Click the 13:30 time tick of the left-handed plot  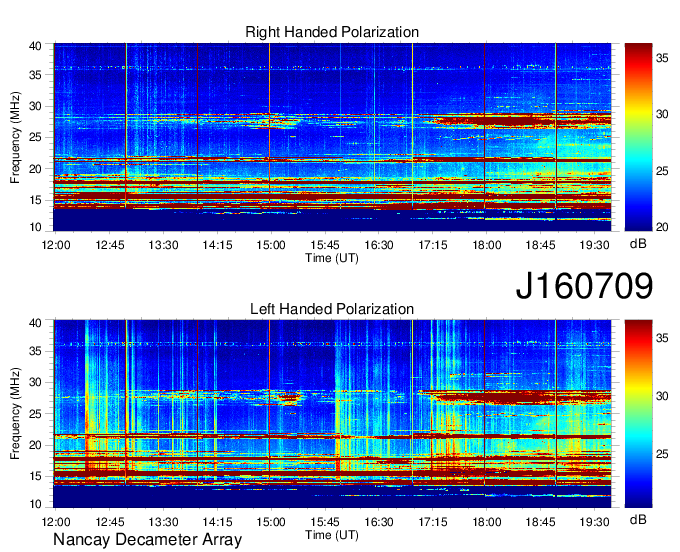163,522
